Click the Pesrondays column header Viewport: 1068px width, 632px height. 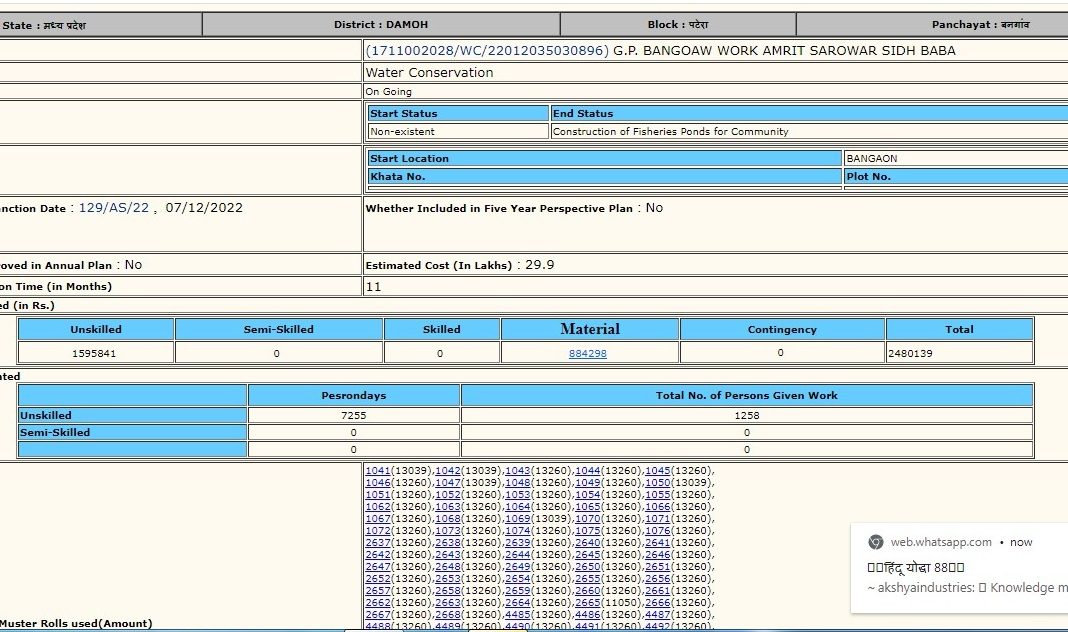(354, 395)
